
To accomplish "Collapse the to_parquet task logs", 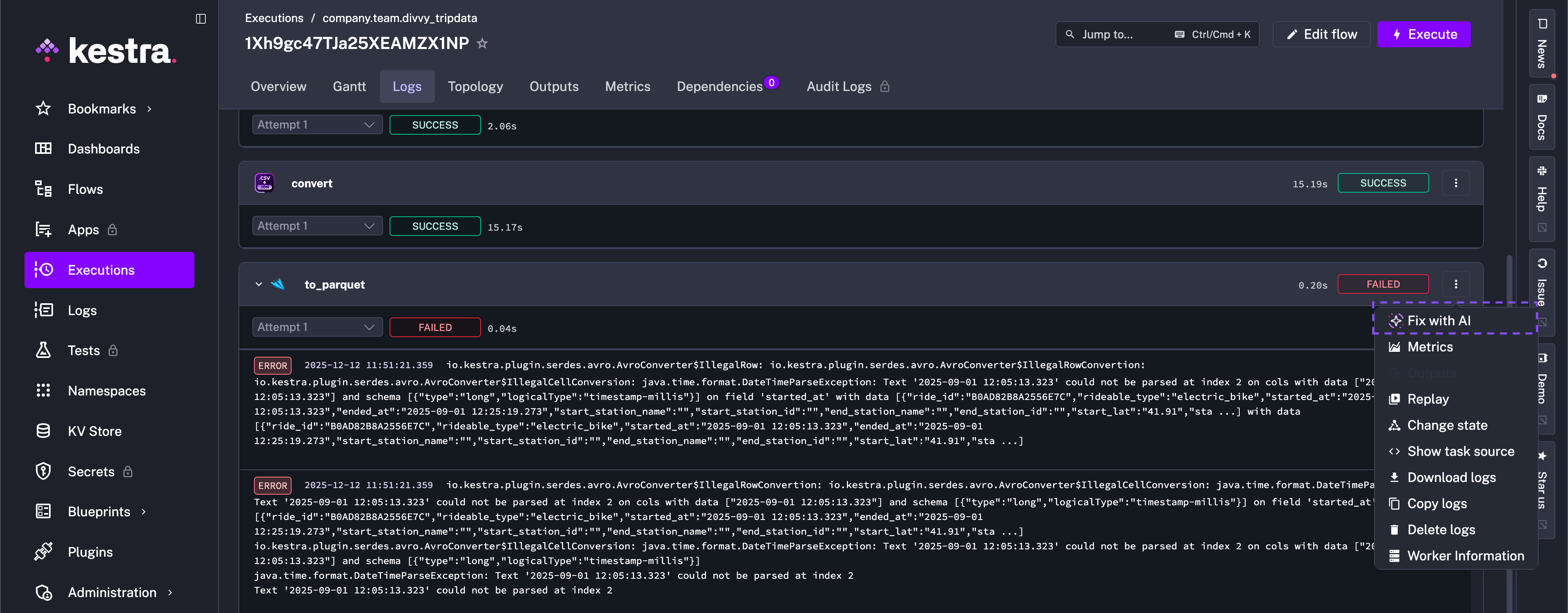I will coord(259,284).
